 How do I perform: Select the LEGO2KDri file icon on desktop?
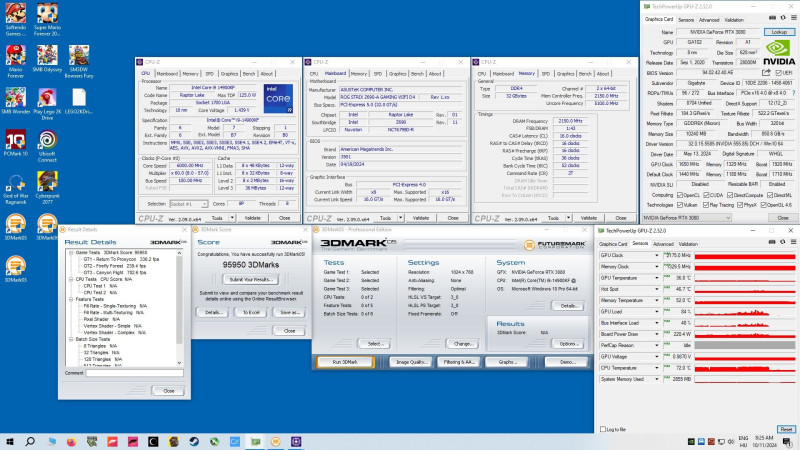click(x=79, y=101)
